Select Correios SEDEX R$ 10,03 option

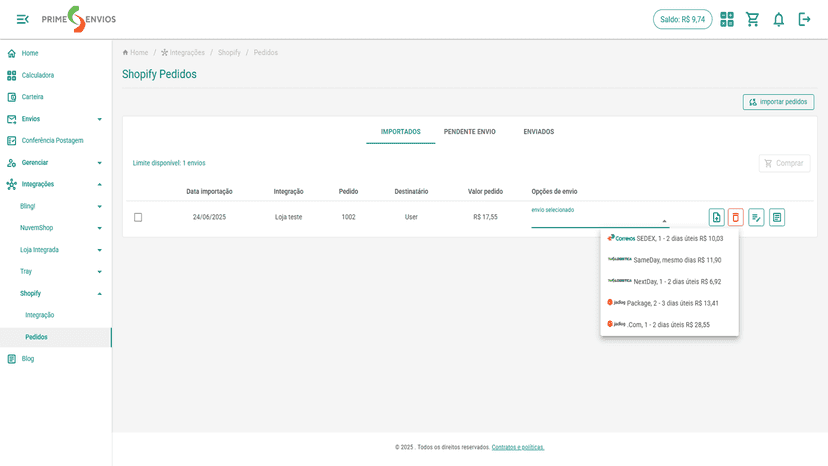670,239
